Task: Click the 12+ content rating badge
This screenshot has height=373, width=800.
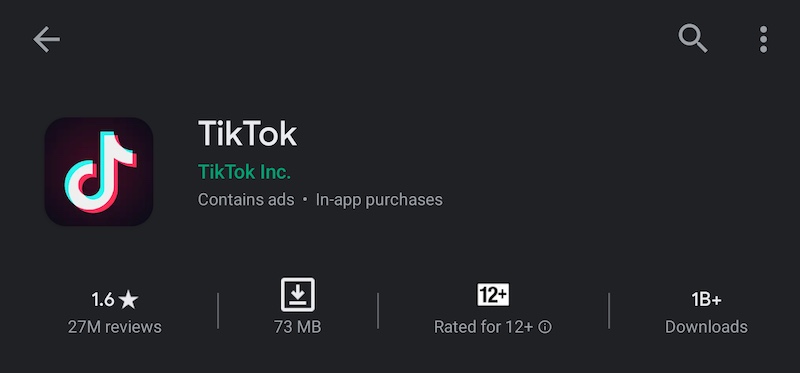Action: (x=493, y=294)
